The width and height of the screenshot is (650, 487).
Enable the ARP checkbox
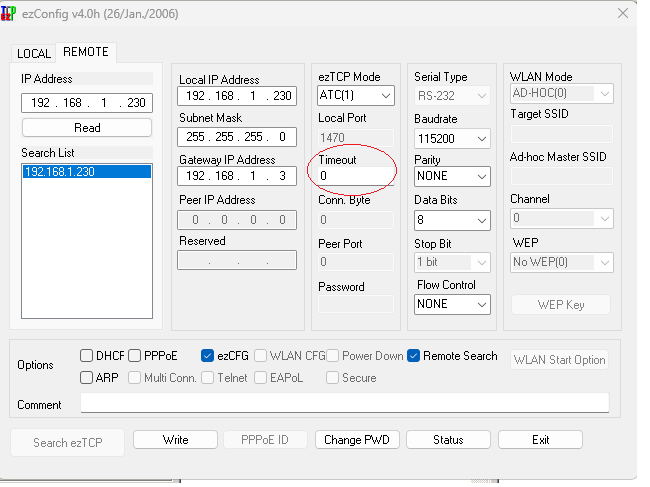(86, 378)
